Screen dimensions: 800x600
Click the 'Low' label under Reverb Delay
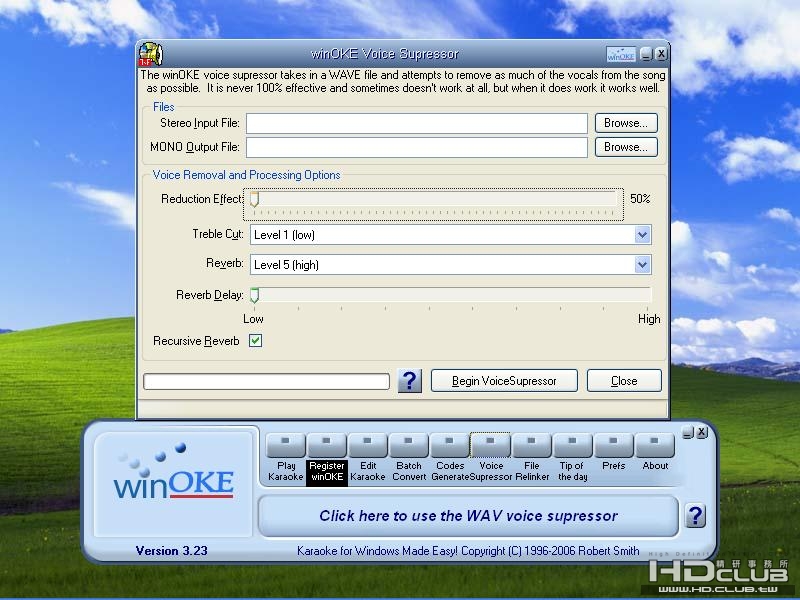click(253, 319)
